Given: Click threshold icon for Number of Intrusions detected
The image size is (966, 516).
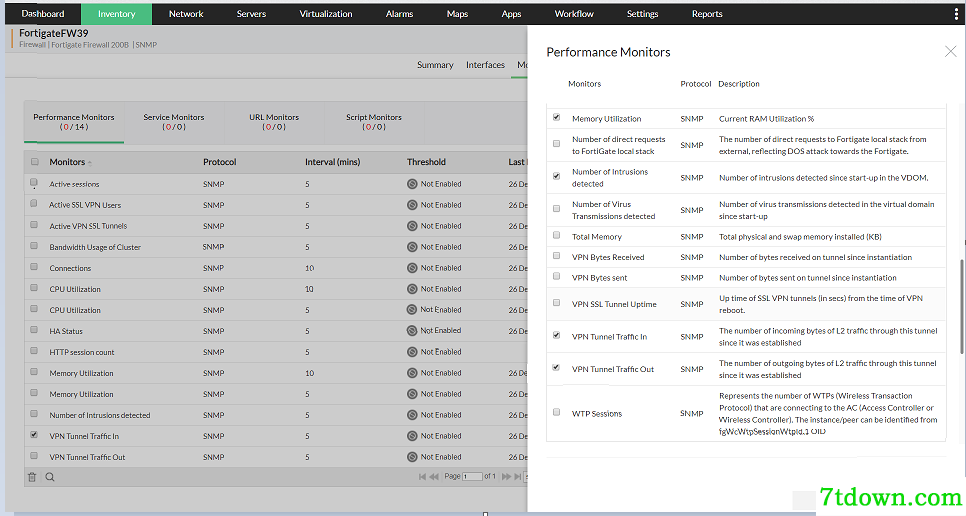Looking at the screenshot, I should pos(412,415).
